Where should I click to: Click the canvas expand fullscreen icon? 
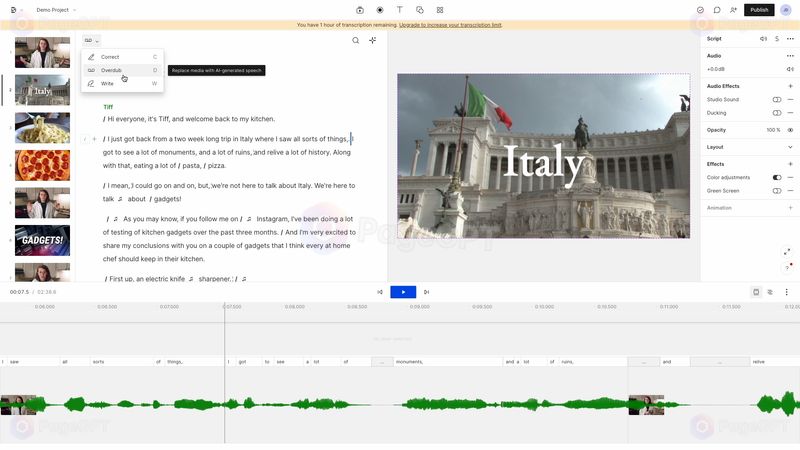pos(787,252)
